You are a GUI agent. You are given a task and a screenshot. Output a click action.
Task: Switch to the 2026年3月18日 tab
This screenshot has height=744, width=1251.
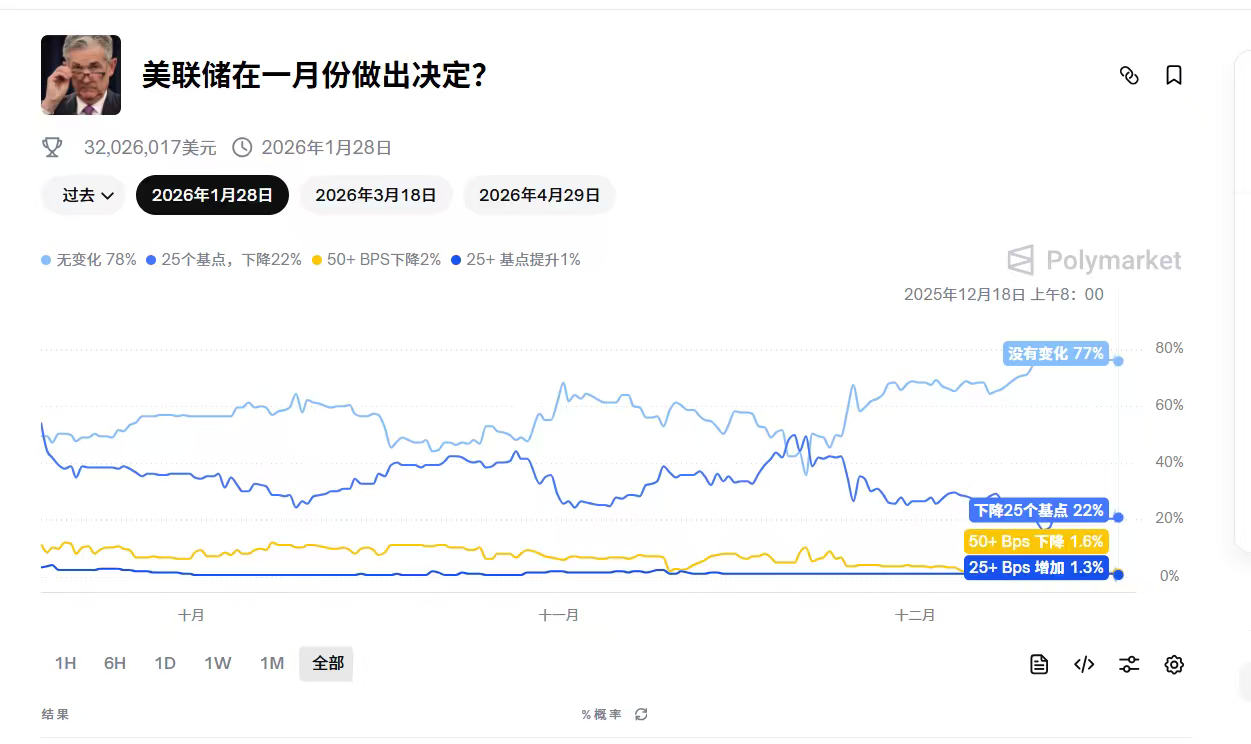[376, 195]
